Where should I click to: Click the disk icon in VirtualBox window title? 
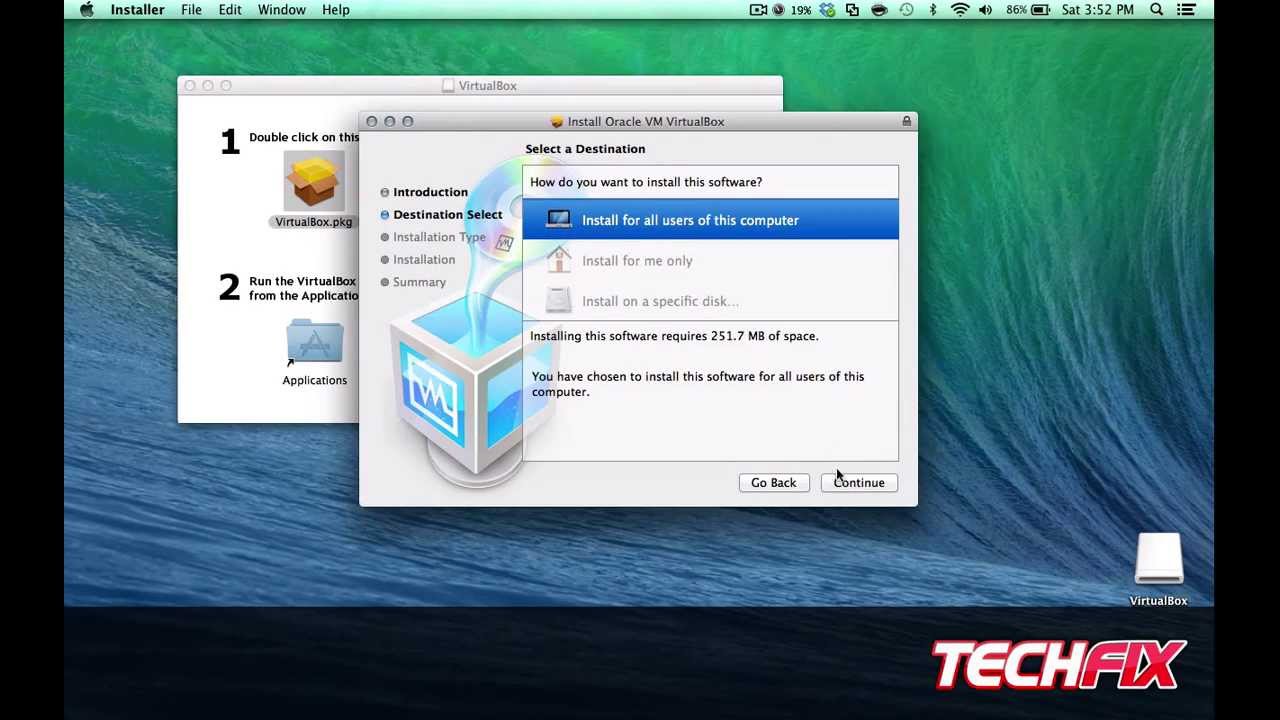pyautogui.click(x=449, y=86)
